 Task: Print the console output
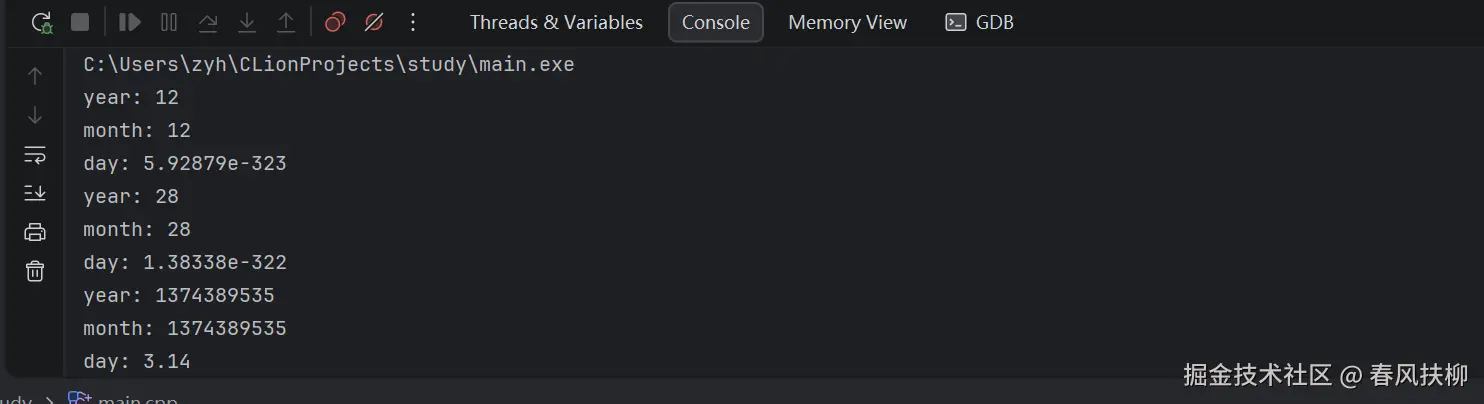(x=35, y=232)
